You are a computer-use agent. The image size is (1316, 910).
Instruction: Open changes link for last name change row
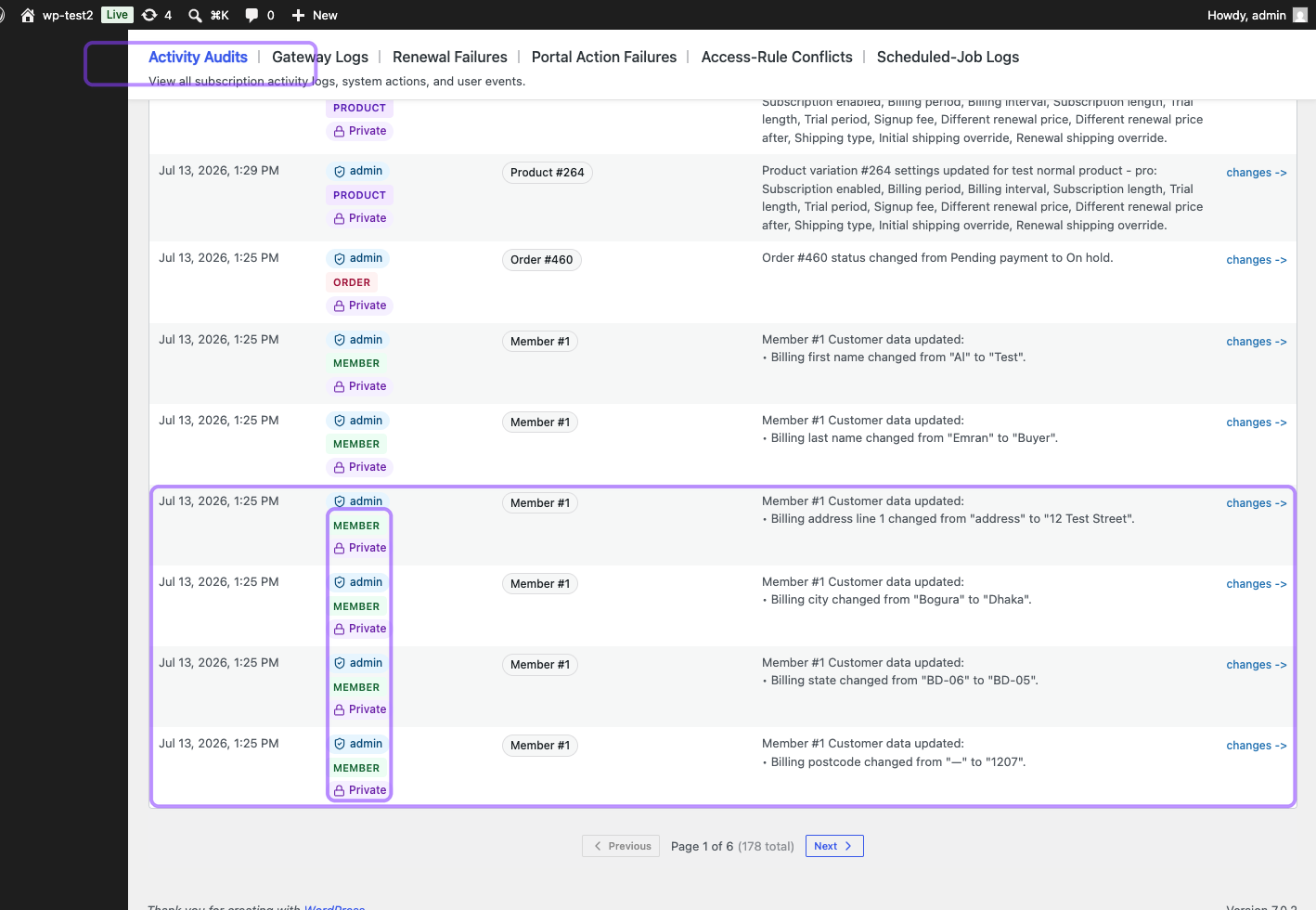pyautogui.click(x=1257, y=422)
